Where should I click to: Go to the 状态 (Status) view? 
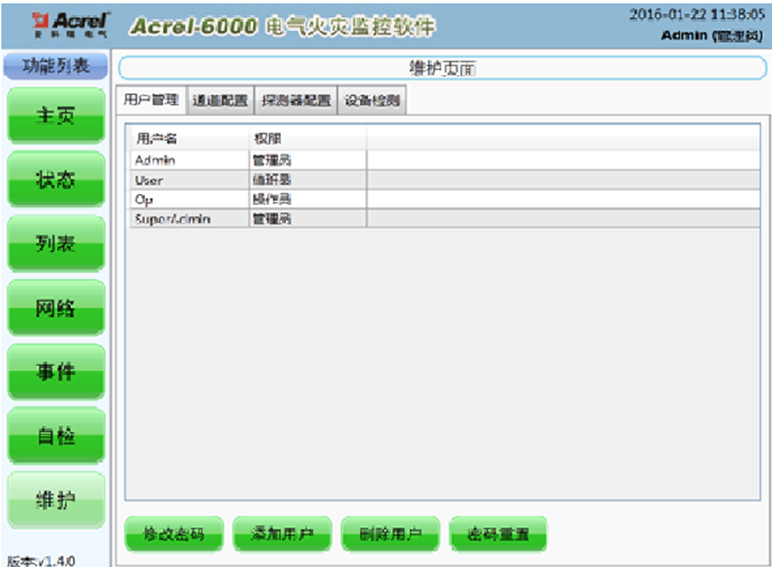(56, 180)
